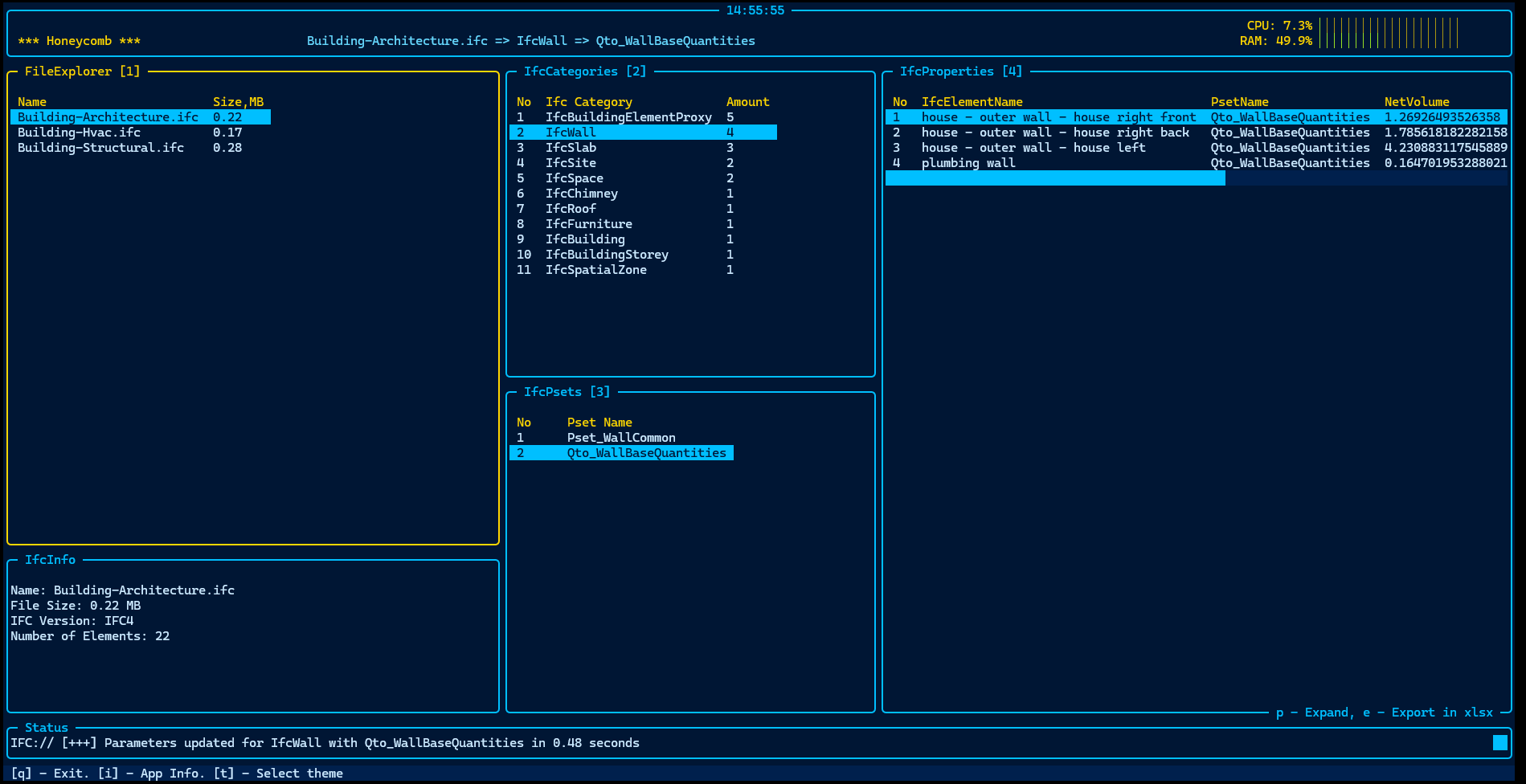The width and height of the screenshot is (1526, 784).
Task: Click 'File Size: 0.22 MB' line
Action: pos(76,606)
